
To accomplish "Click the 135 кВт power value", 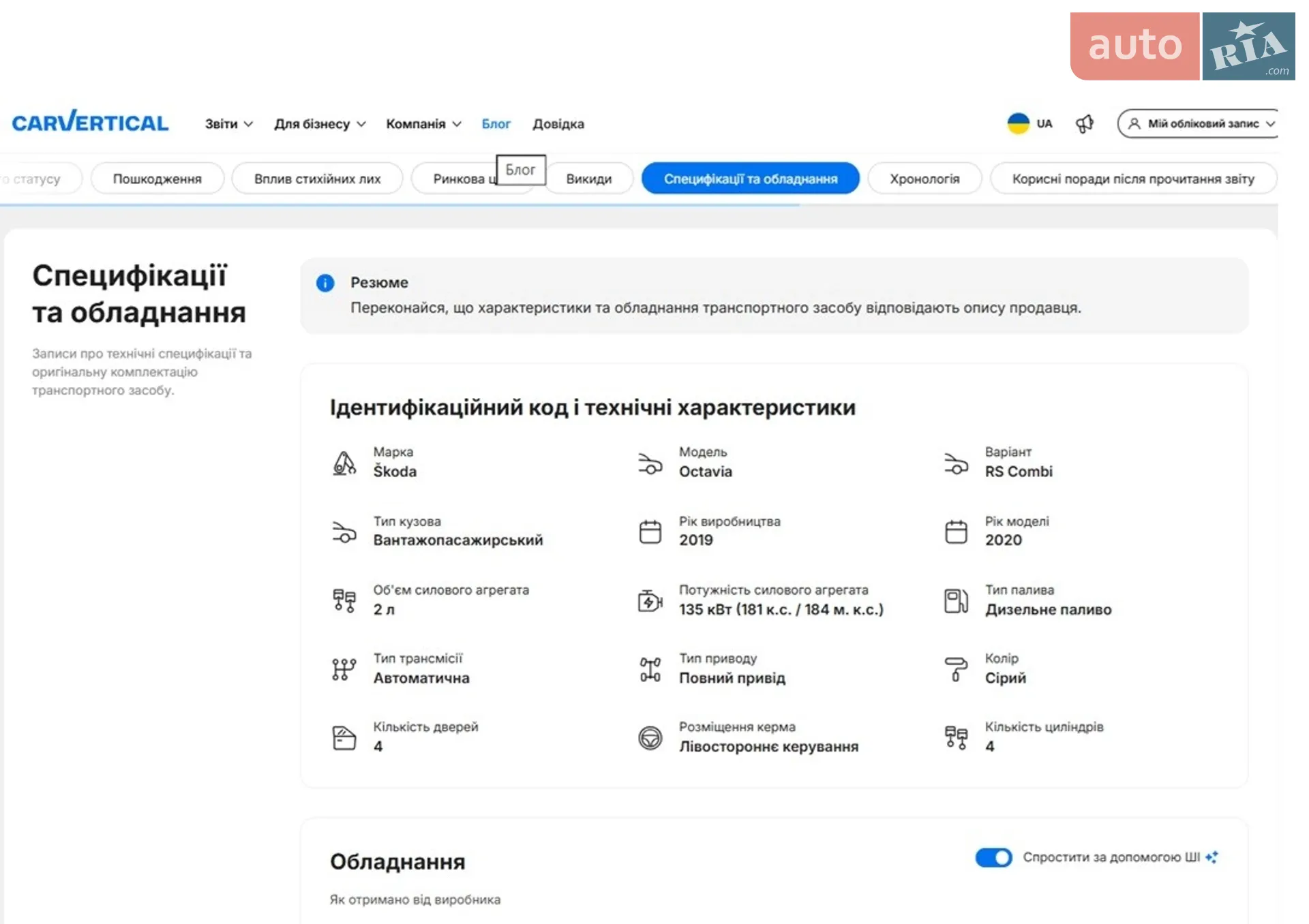I will click(x=781, y=609).
